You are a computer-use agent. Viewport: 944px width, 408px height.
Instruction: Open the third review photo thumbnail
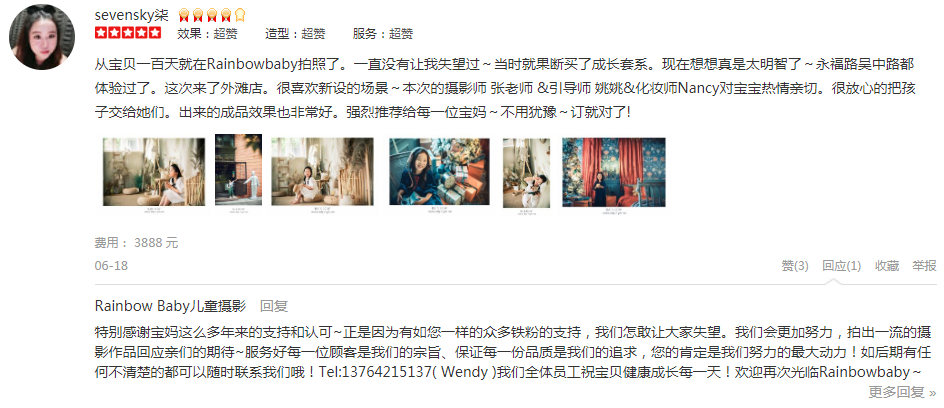click(x=322, y=174)
